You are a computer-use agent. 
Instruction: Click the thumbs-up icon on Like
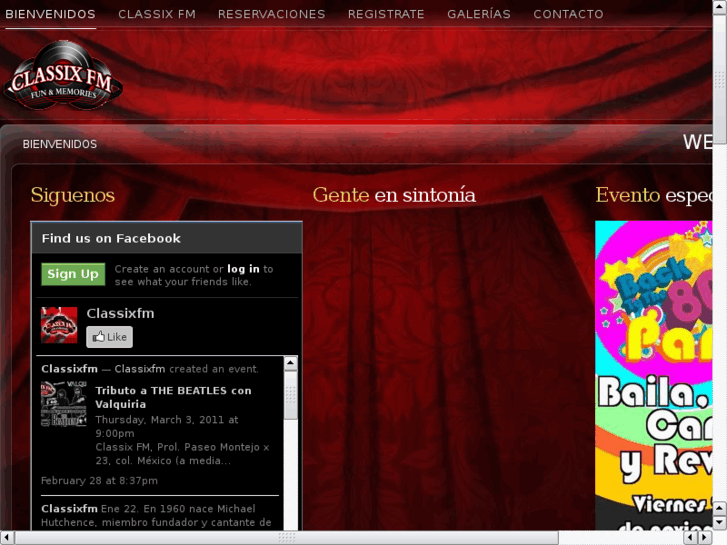tap(98, 336)
